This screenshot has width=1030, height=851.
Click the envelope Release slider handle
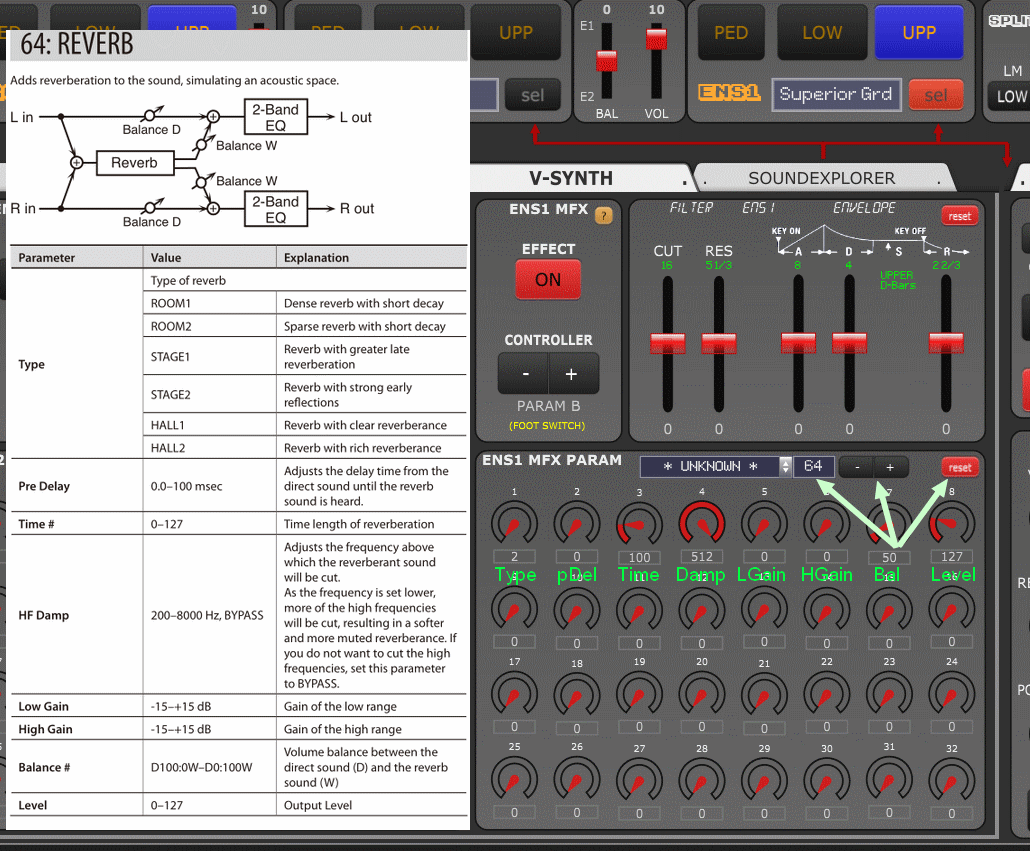coord(946,343)
